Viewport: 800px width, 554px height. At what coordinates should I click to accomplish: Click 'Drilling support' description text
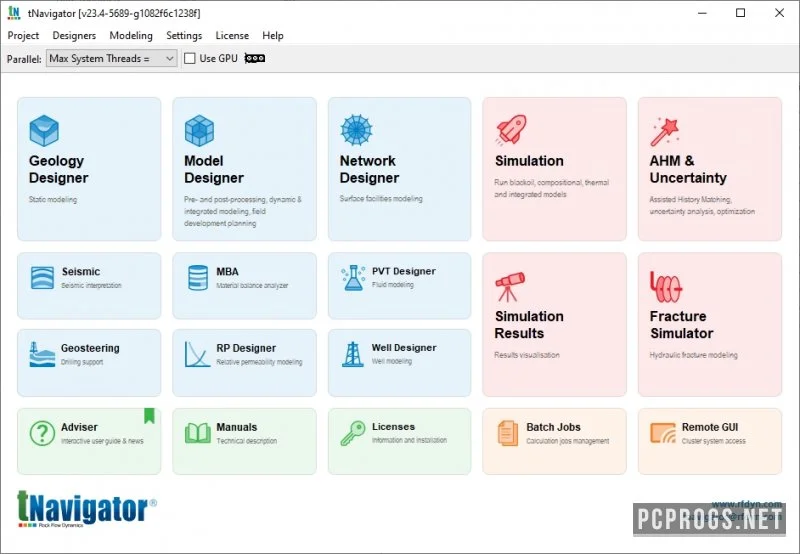click(x=82, y=362)
